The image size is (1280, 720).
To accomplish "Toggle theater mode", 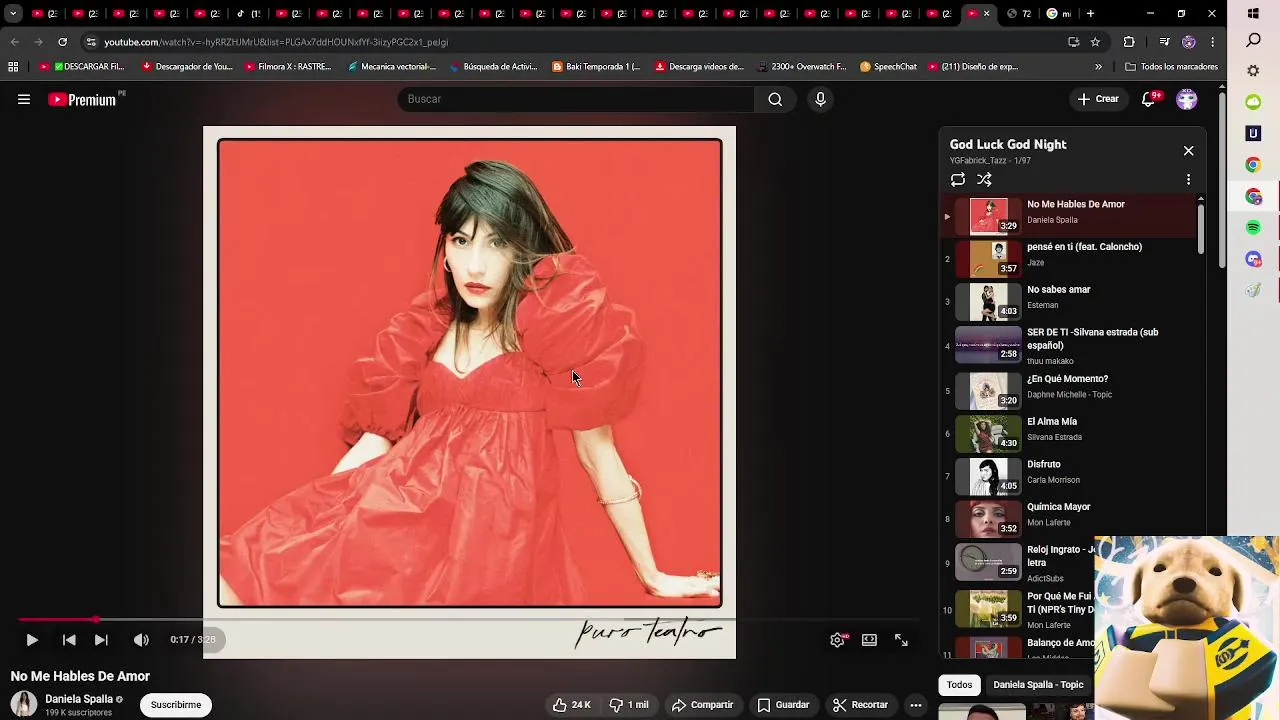I will pos(869,640).
